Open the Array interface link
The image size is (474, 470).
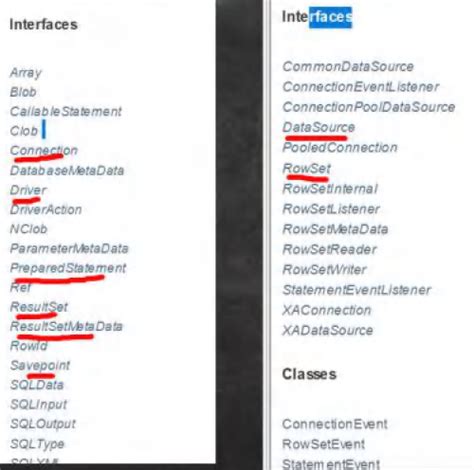coord(26,73)
